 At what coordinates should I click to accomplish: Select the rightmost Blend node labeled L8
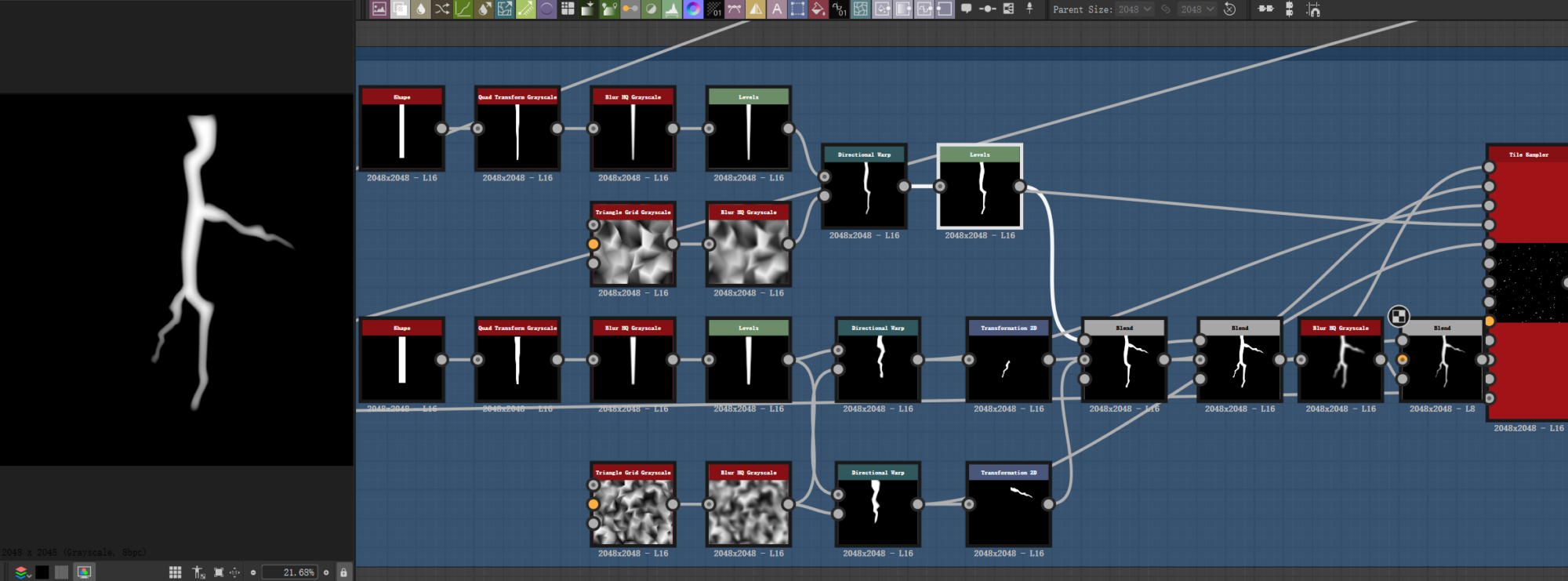tap(1442, 360)
